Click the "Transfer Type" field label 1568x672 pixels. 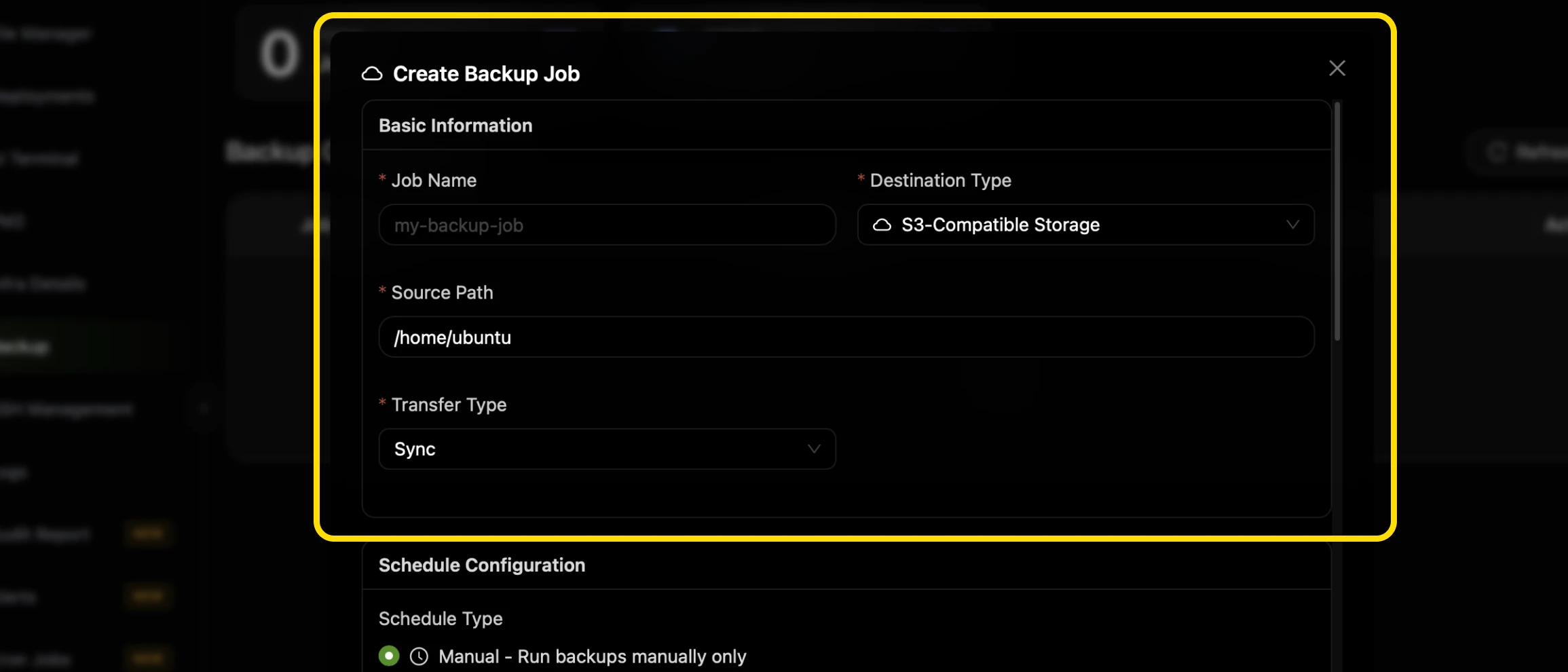tap(449, 405)
